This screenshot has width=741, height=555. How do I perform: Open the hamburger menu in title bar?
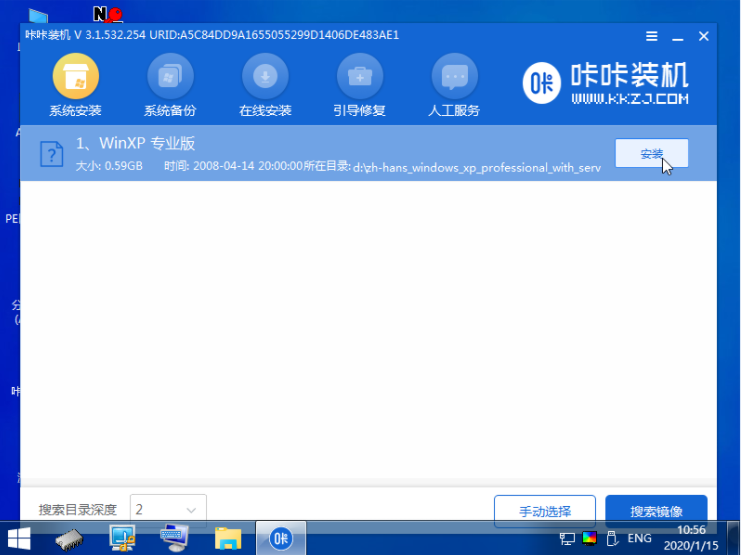(x=652, y=36)
